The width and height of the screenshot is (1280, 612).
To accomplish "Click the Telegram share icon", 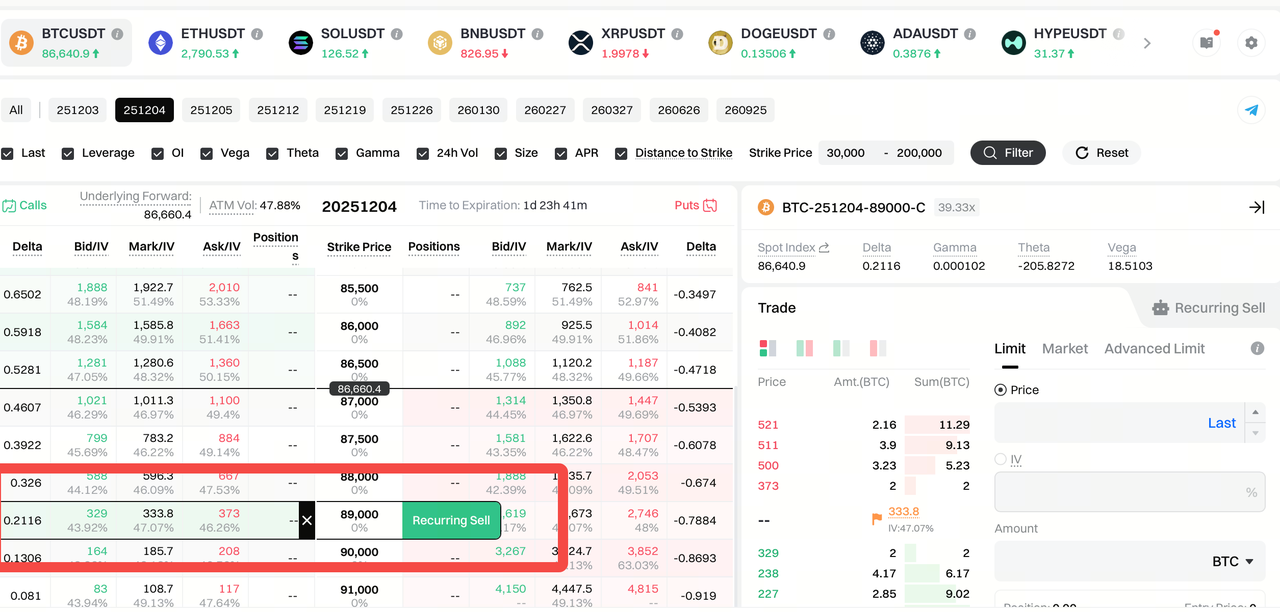I will (x=1251, y=110).
